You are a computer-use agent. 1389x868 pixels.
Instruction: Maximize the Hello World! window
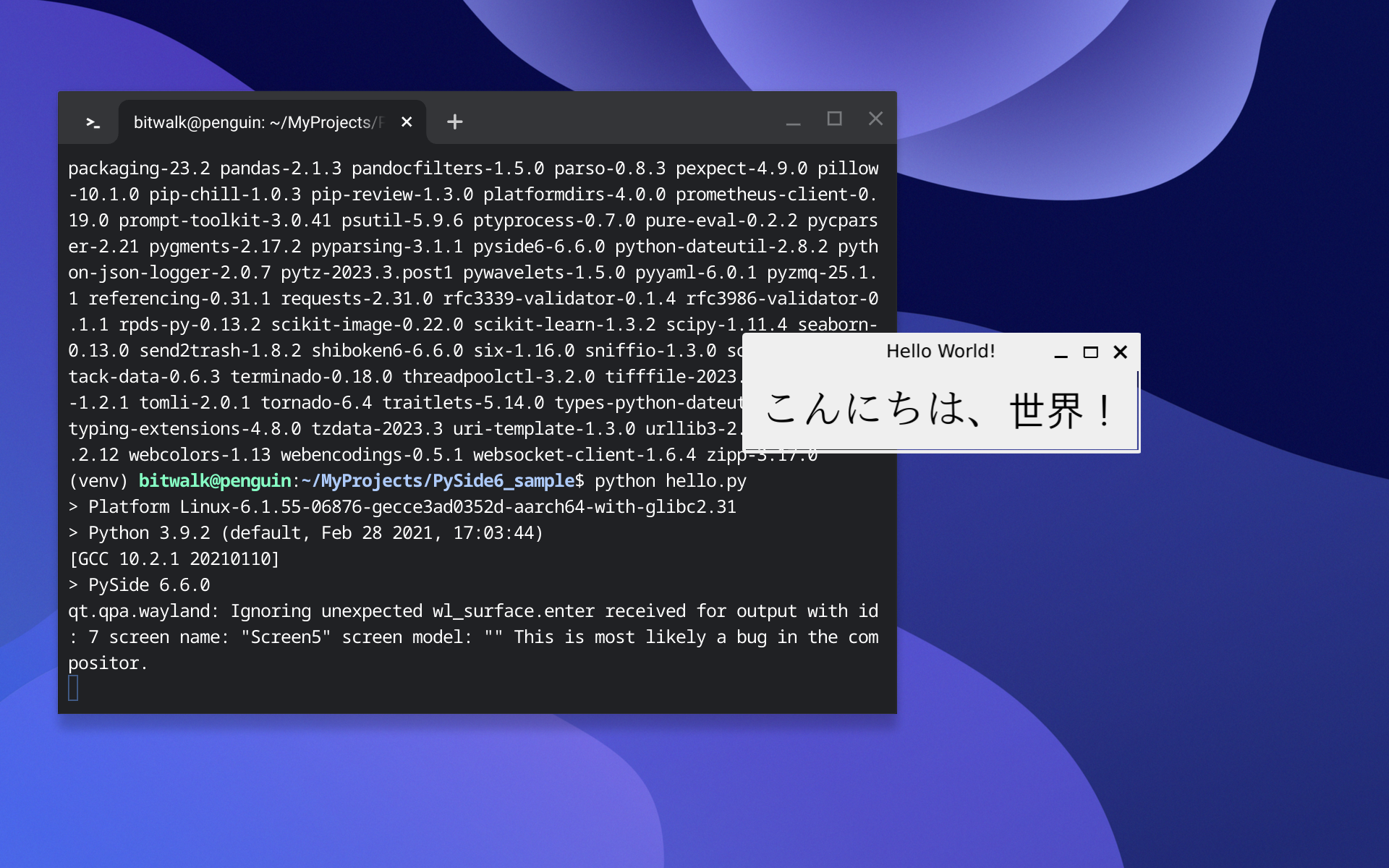pyautogui.click(x=1090, y=352)
